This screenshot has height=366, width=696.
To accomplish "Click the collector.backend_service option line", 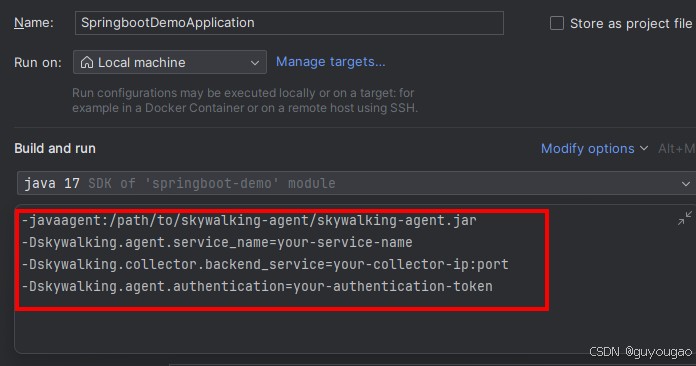I will [265, 264].
